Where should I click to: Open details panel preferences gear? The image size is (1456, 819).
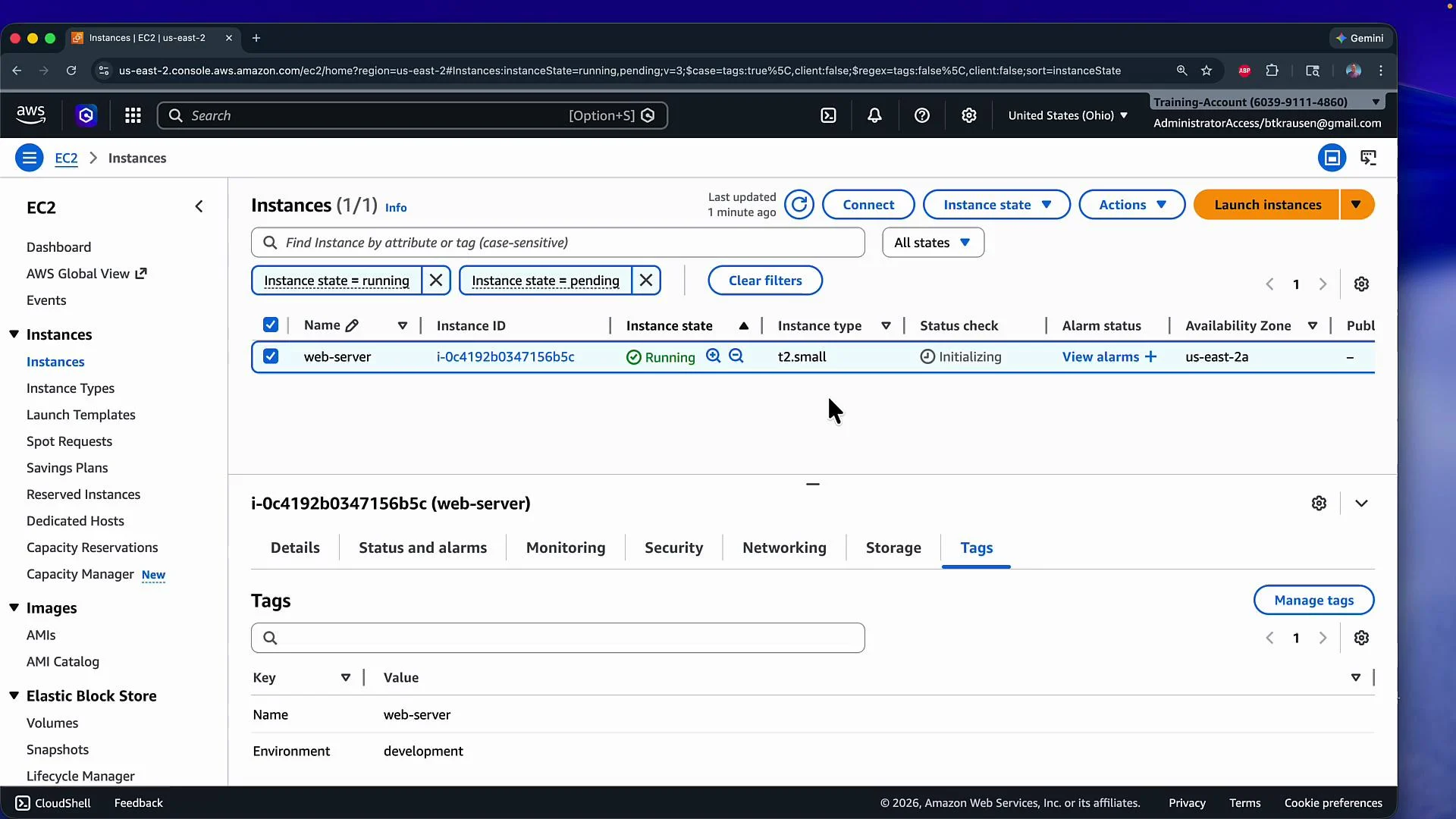pos(1319,504)
